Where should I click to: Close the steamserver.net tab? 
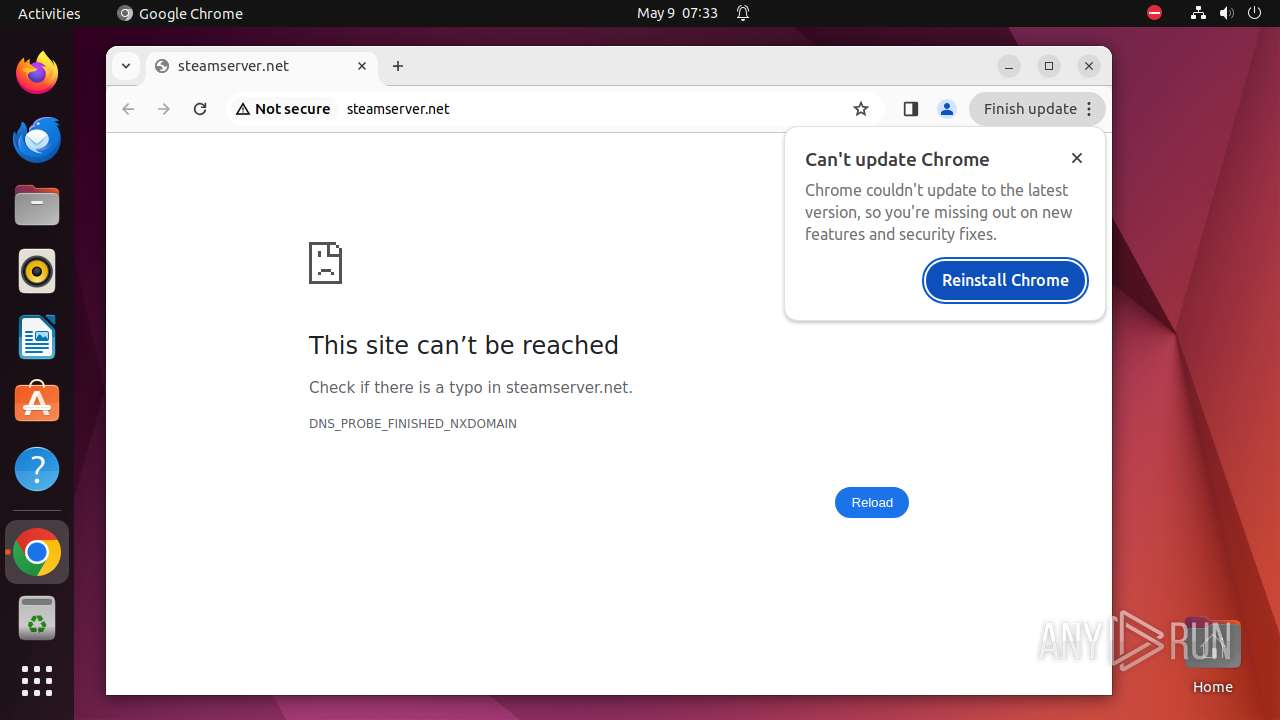(x=362, y=66)
